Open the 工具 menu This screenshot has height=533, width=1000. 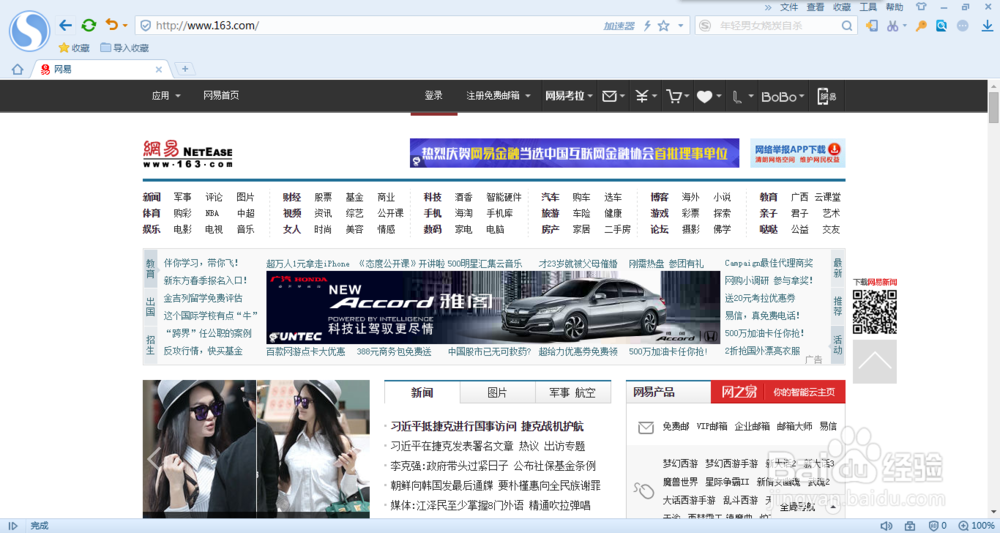pyautogui.click(x=868, y=7)
